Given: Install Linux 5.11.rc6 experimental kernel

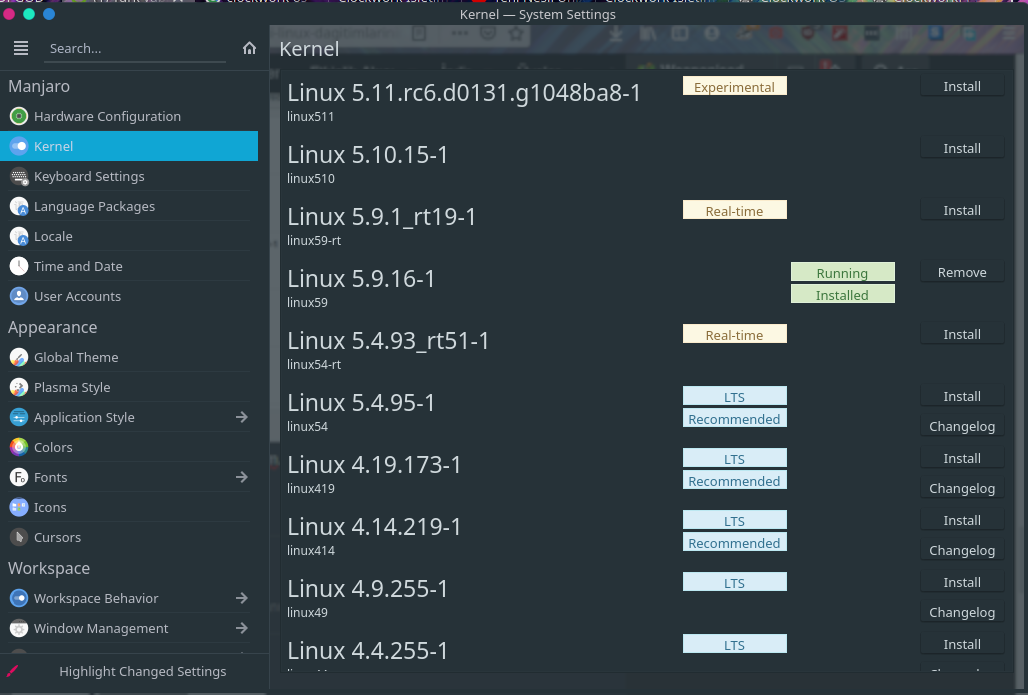Looking at the screenshot, I should click(x=962, y=87).
